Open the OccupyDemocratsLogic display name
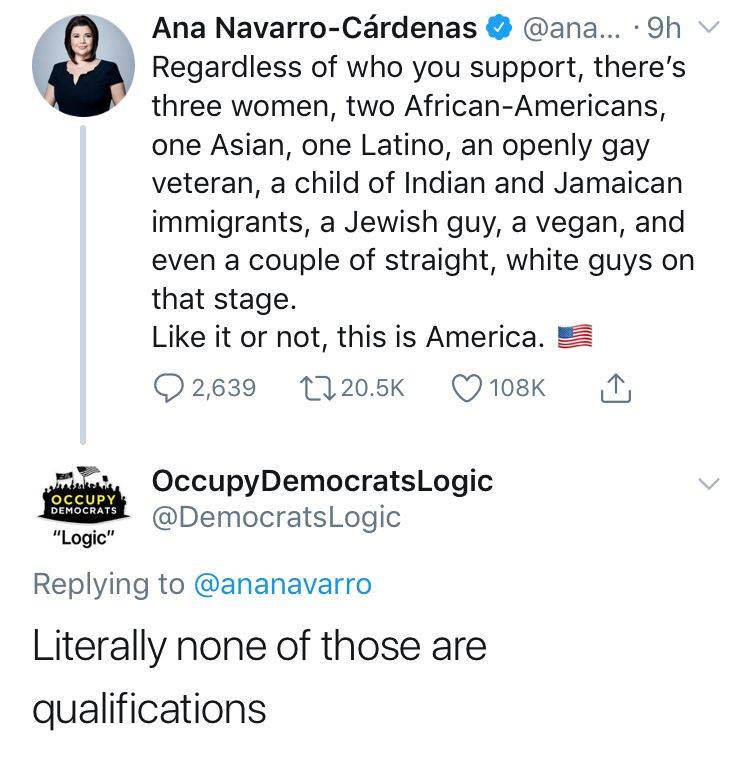The image size is (750, 774). (x=322, y=481)
